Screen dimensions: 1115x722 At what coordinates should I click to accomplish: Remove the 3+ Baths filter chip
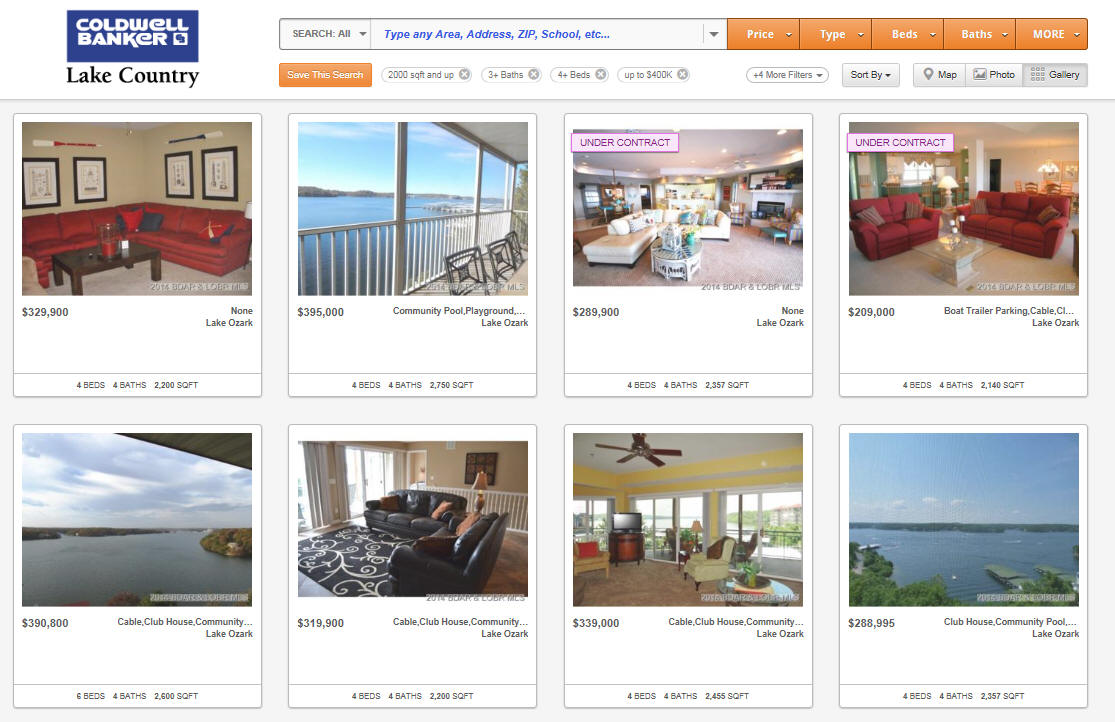534,75
